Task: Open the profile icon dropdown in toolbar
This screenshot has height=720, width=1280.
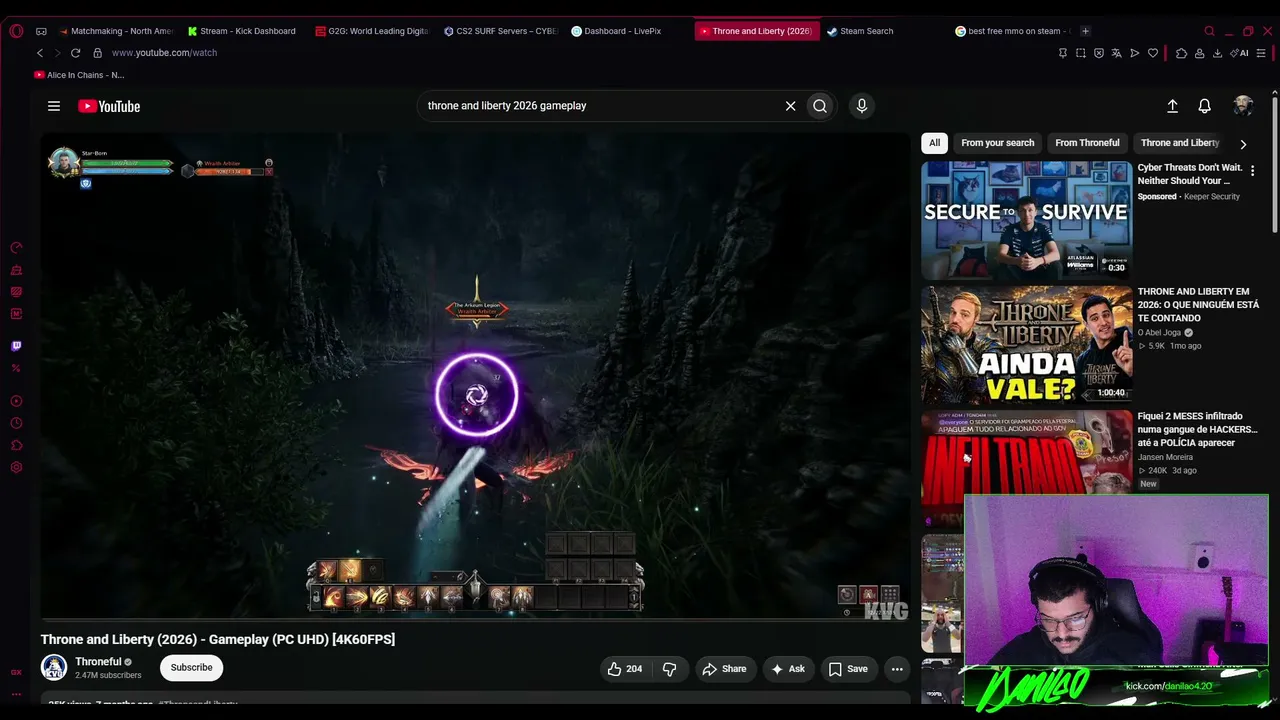Action: click(1199, 53)
